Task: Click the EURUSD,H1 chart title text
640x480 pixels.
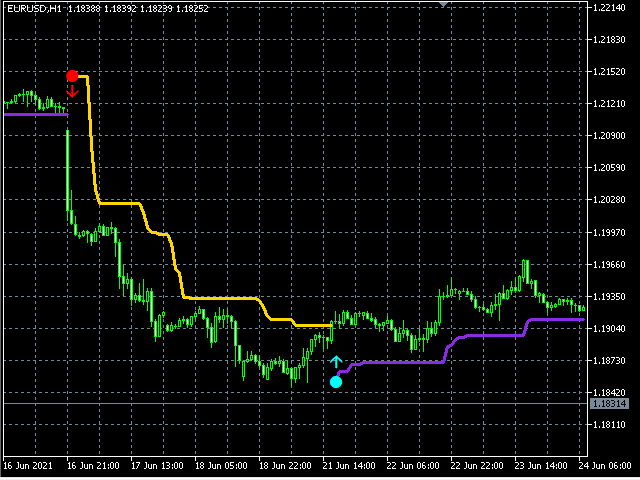Action: (x=34, y=9)
